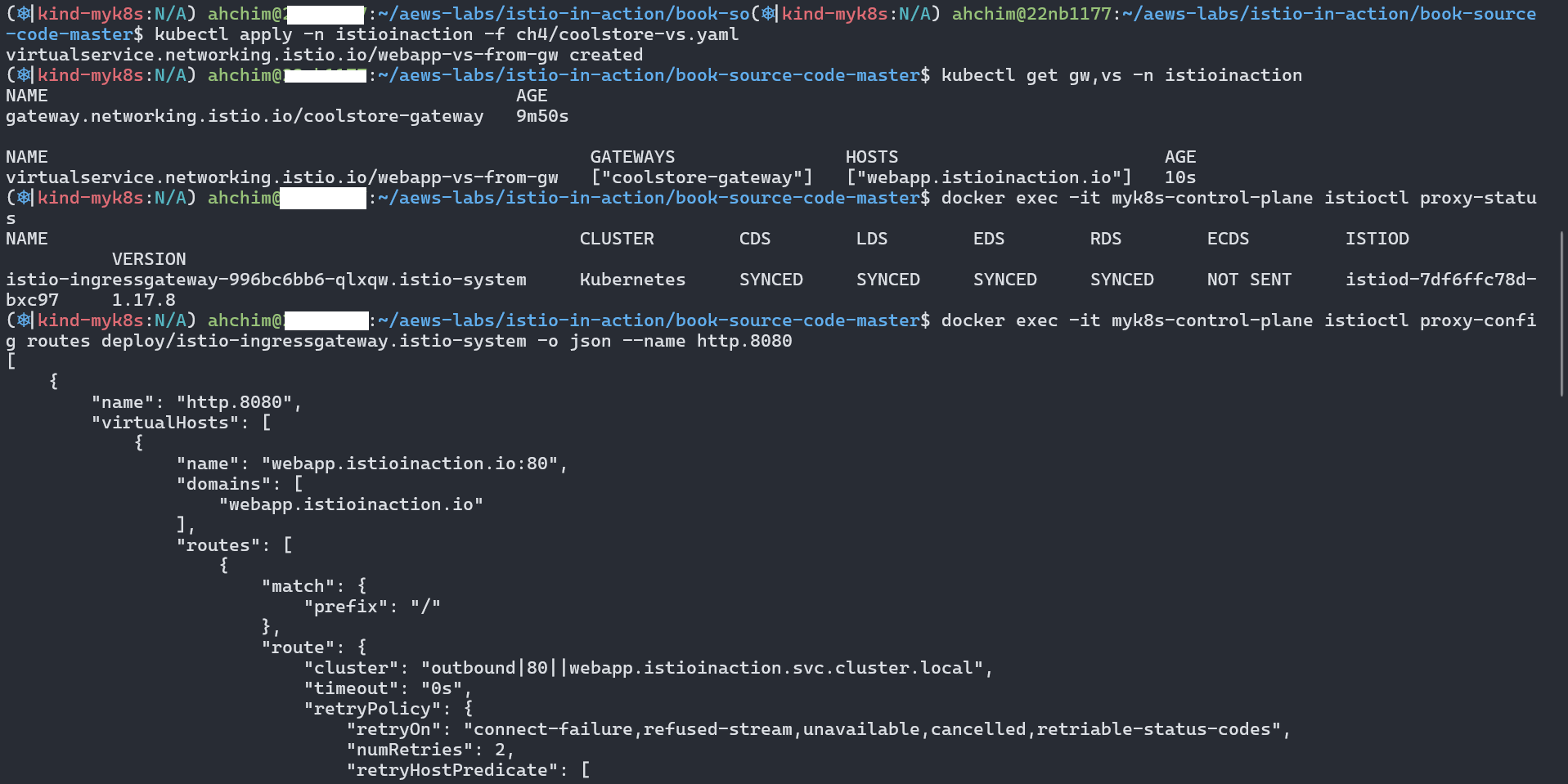
Task: Click "webapp.istioinaction.io" inside the domains array
Action: (351, 504)
